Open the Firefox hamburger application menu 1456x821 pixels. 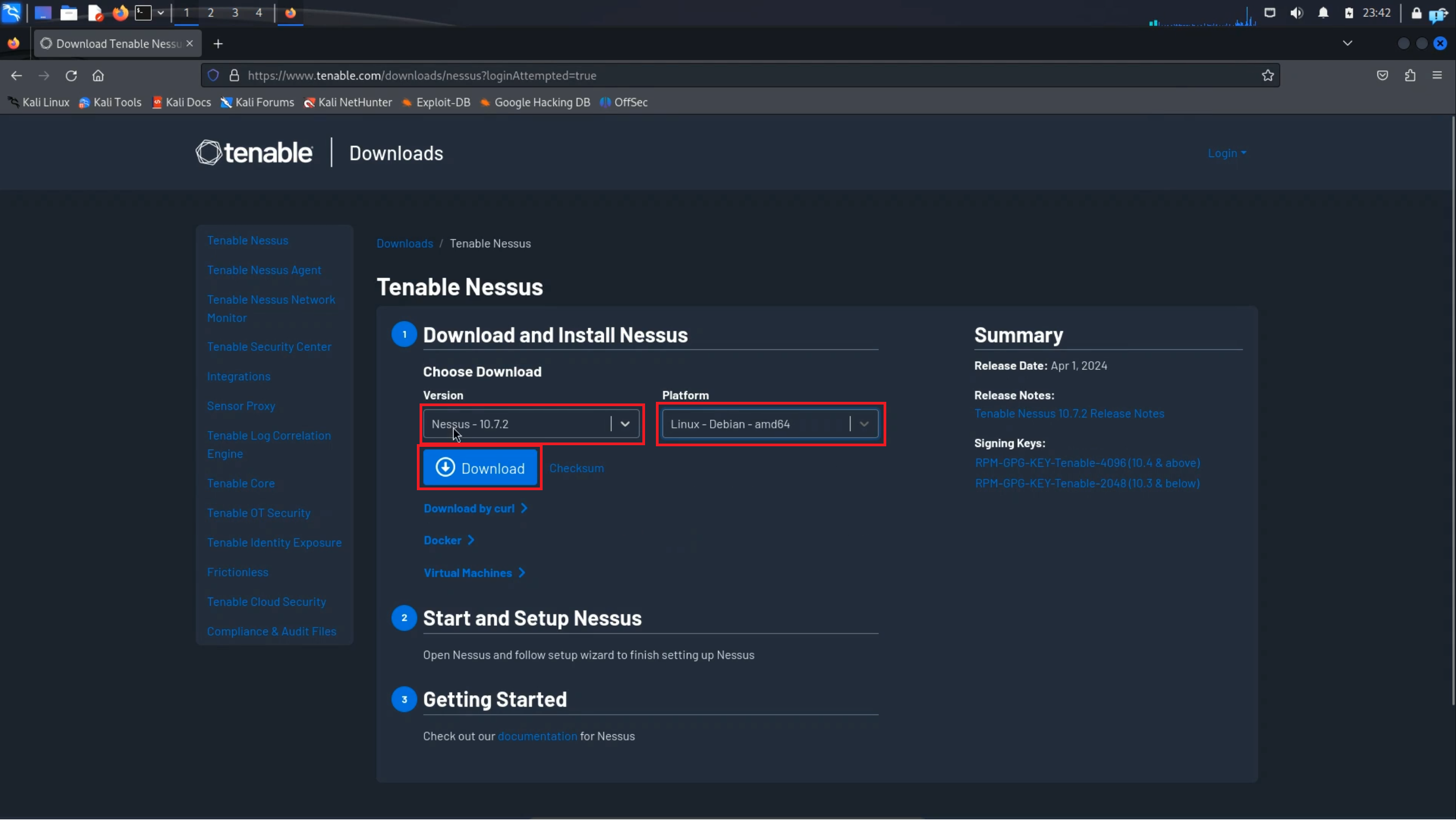[1437, 76]
